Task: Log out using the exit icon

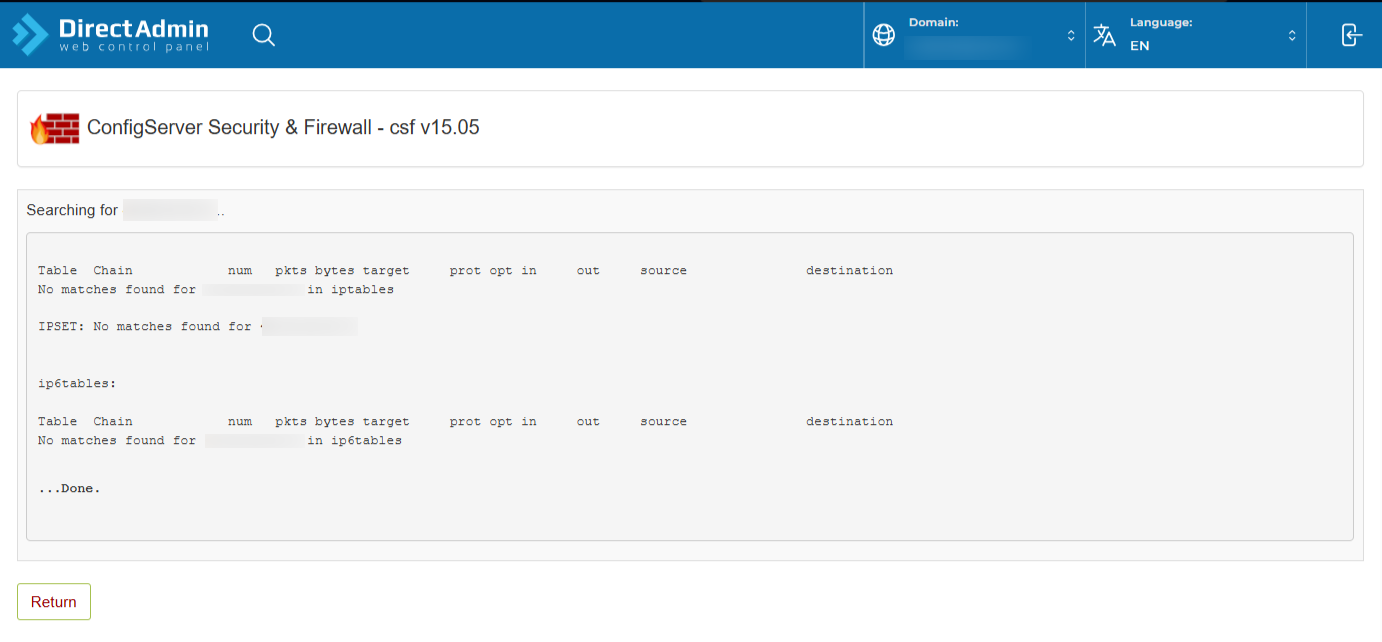Action: (x=1351, y=35)
